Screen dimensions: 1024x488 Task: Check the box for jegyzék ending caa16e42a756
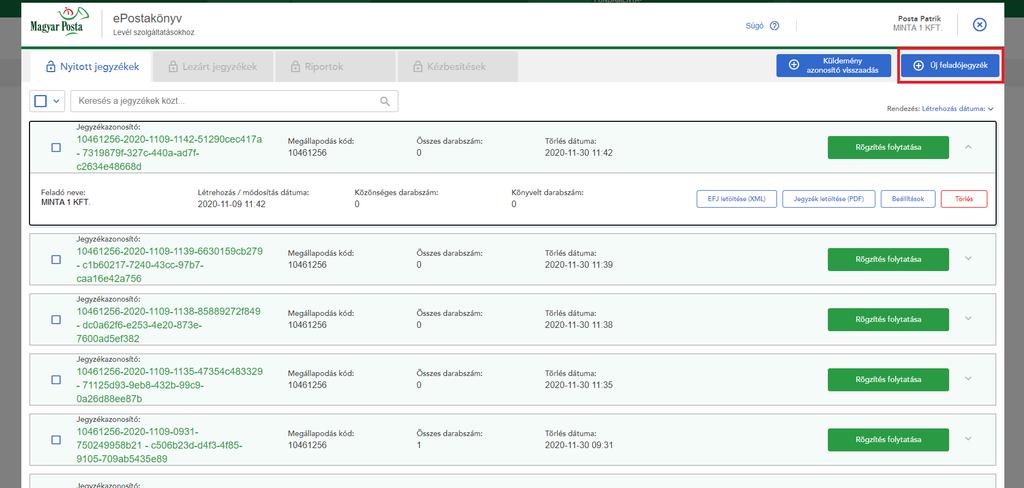tap(56, 259)
